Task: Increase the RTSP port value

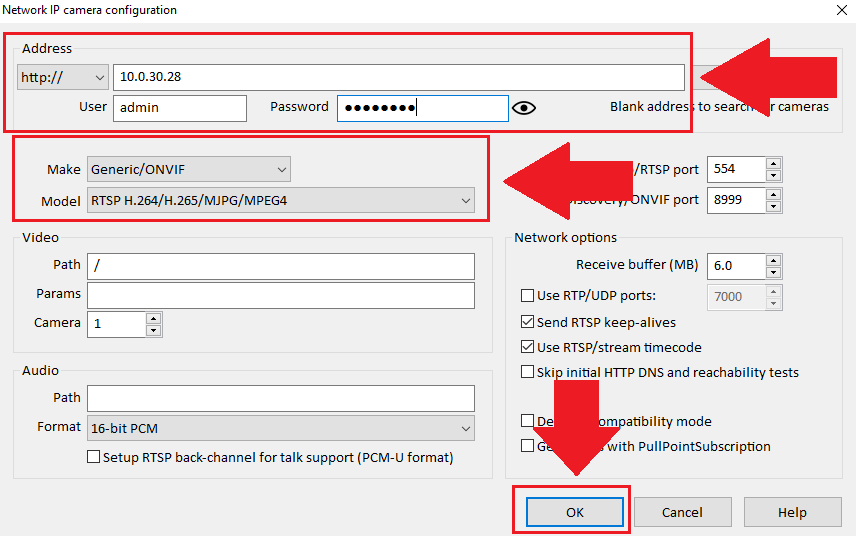Action: [773, 163]
